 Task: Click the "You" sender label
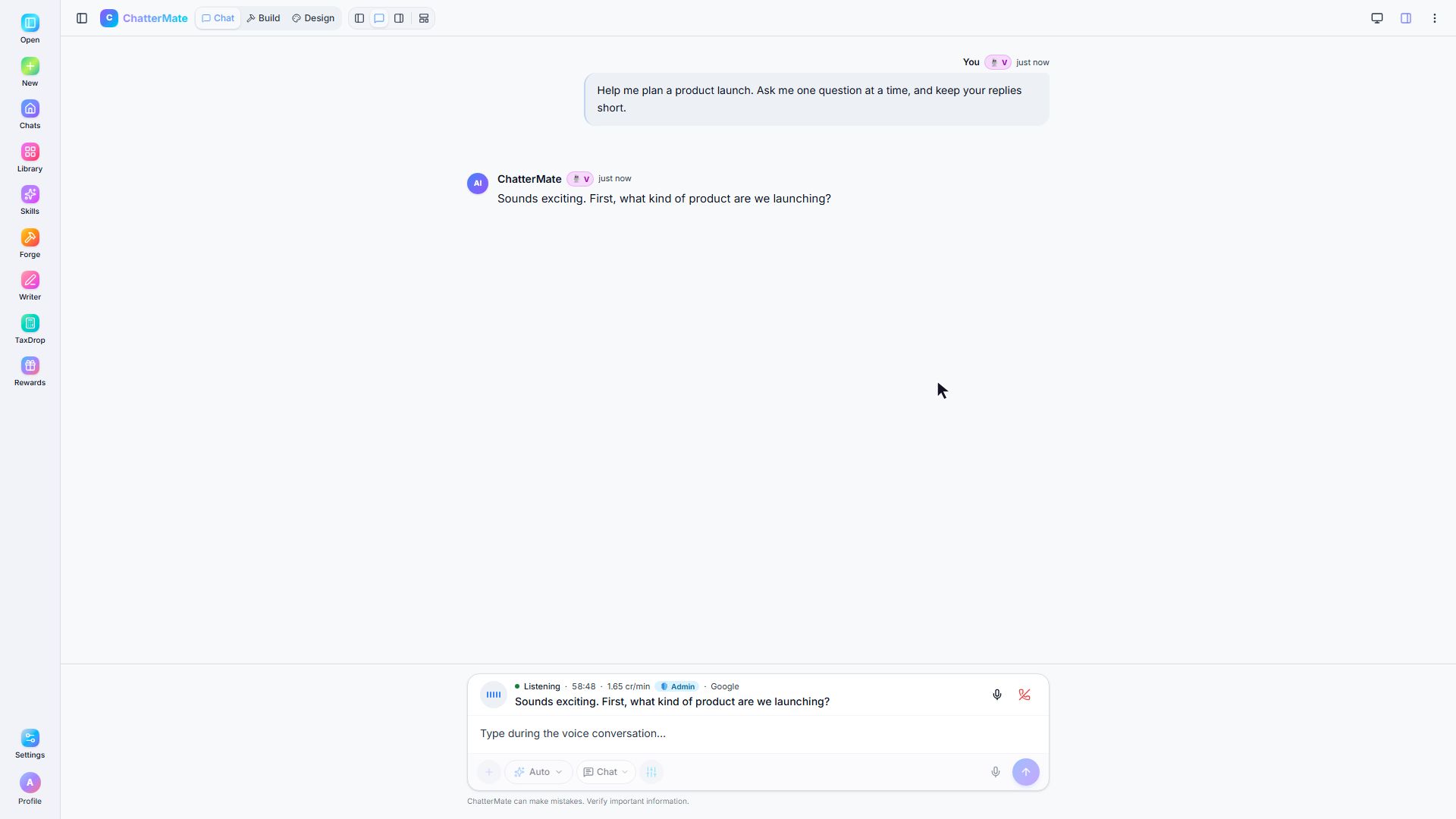[x=971, y=62]
